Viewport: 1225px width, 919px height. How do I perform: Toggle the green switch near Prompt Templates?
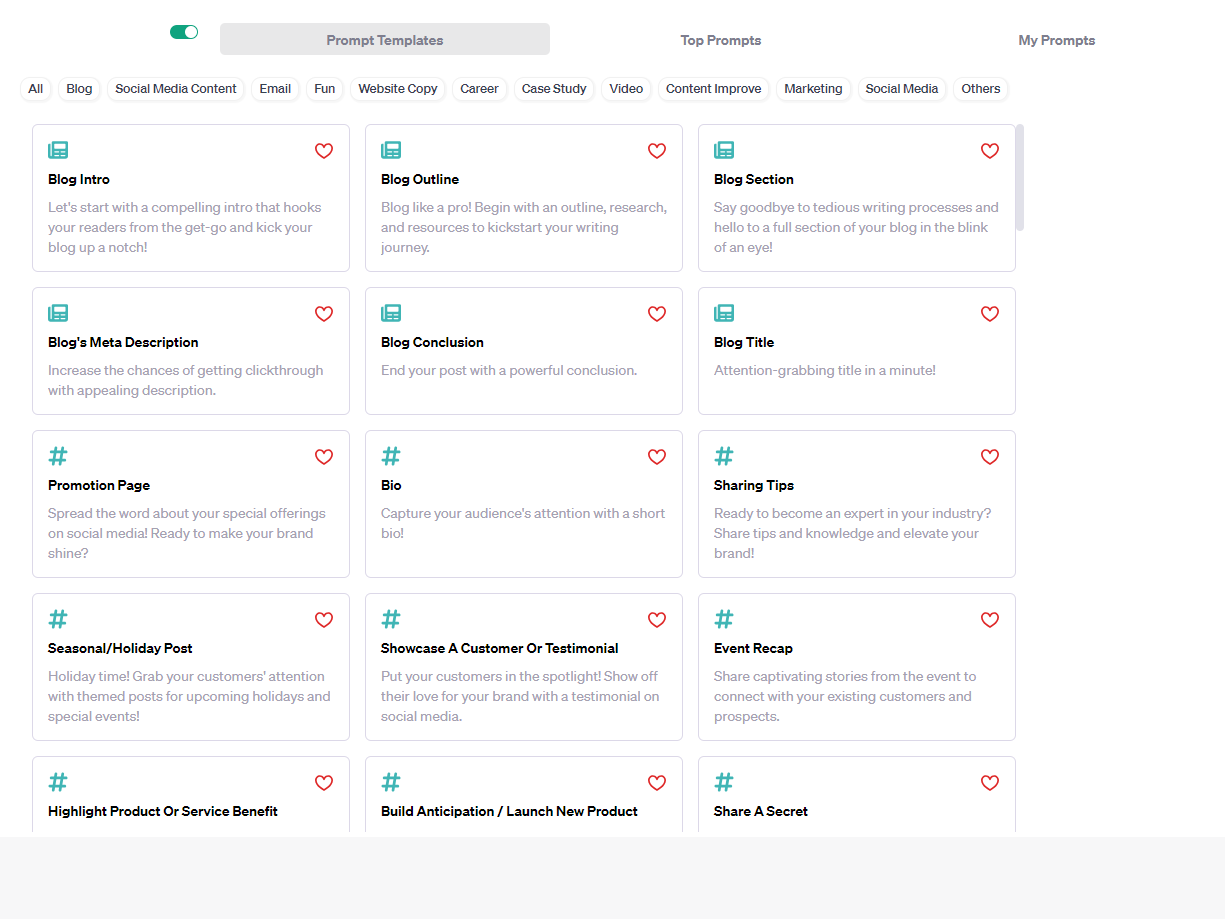tap(184, 31)
